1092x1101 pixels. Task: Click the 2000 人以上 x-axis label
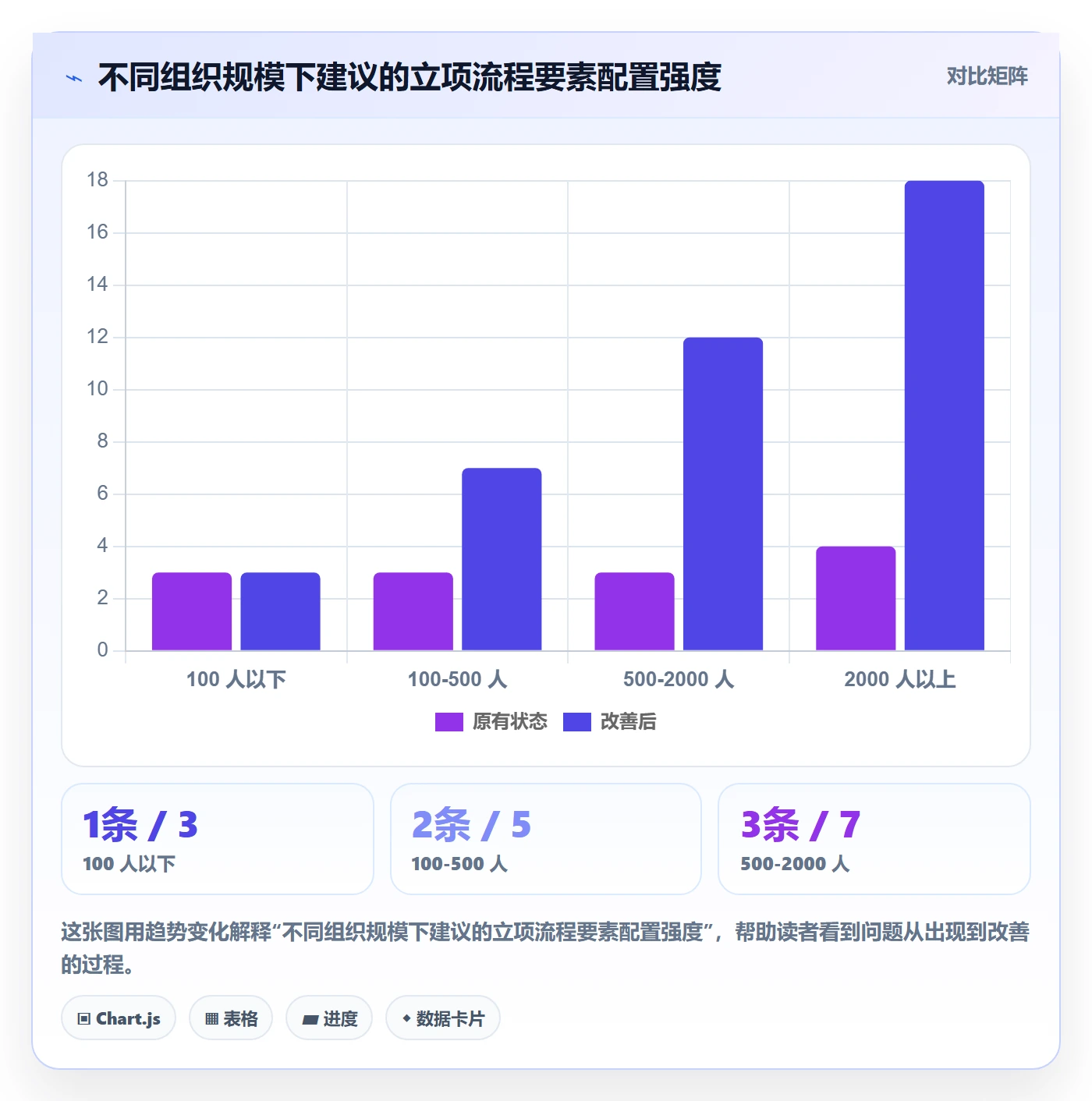(x=900, y=679)
